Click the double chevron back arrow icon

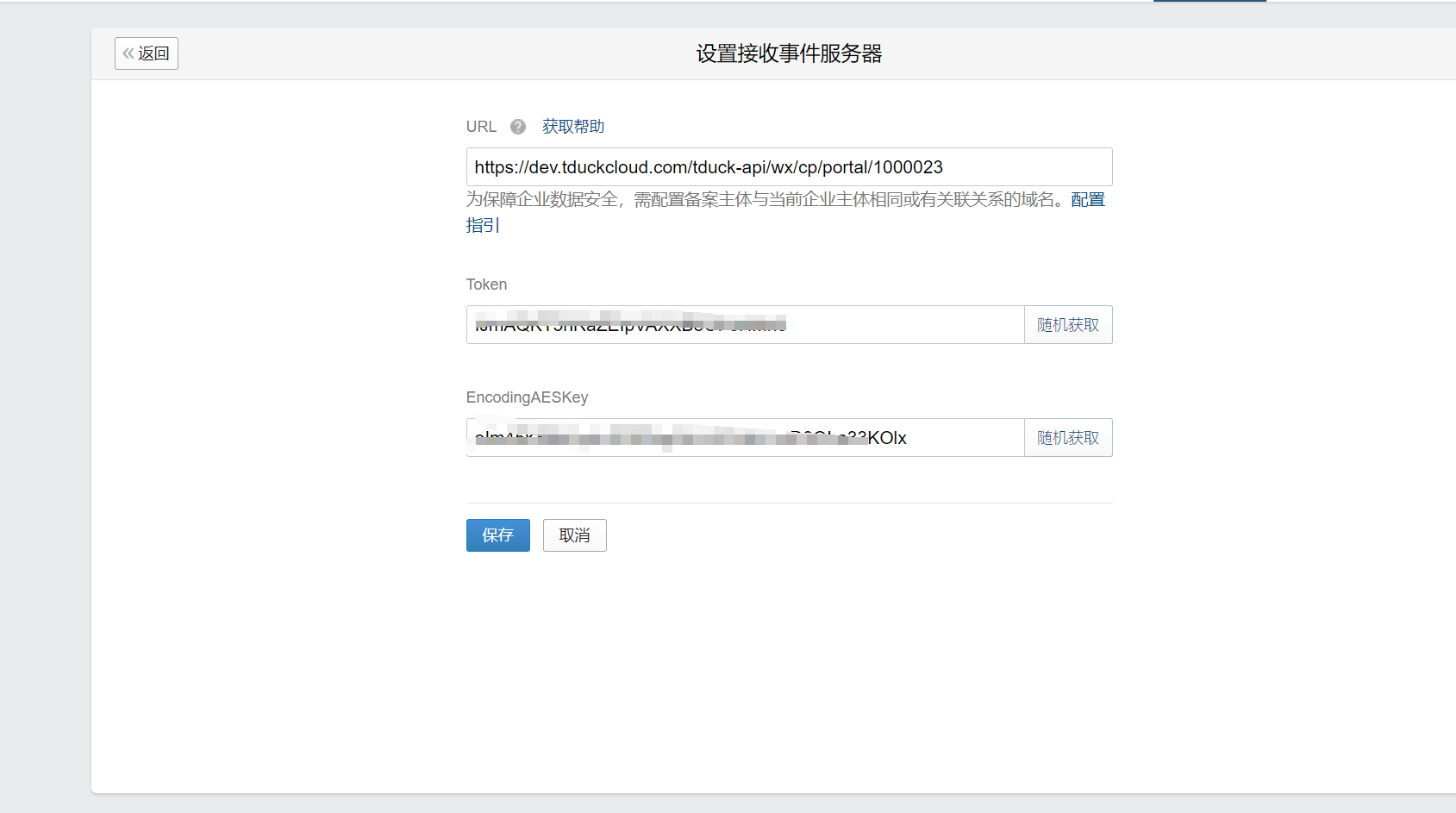(x=128, y=53)
